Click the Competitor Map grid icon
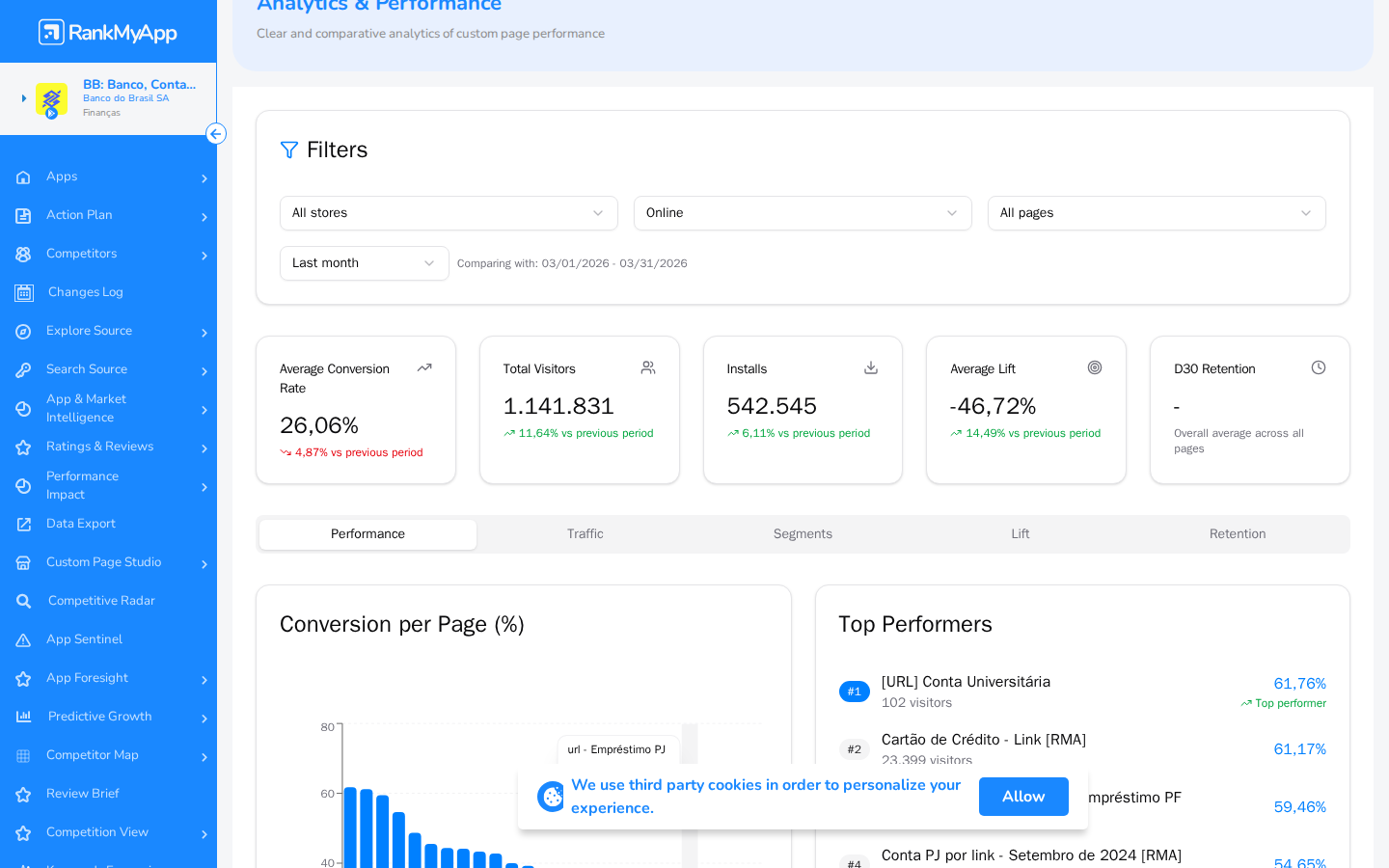This screenshot has height=868, width=1389. (x=23, y=755)
